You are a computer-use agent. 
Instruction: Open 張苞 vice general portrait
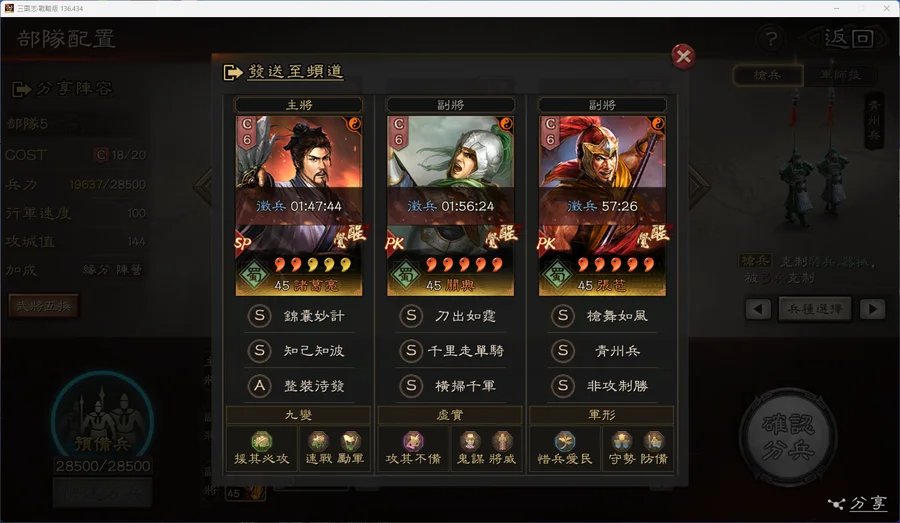(602, 206)
